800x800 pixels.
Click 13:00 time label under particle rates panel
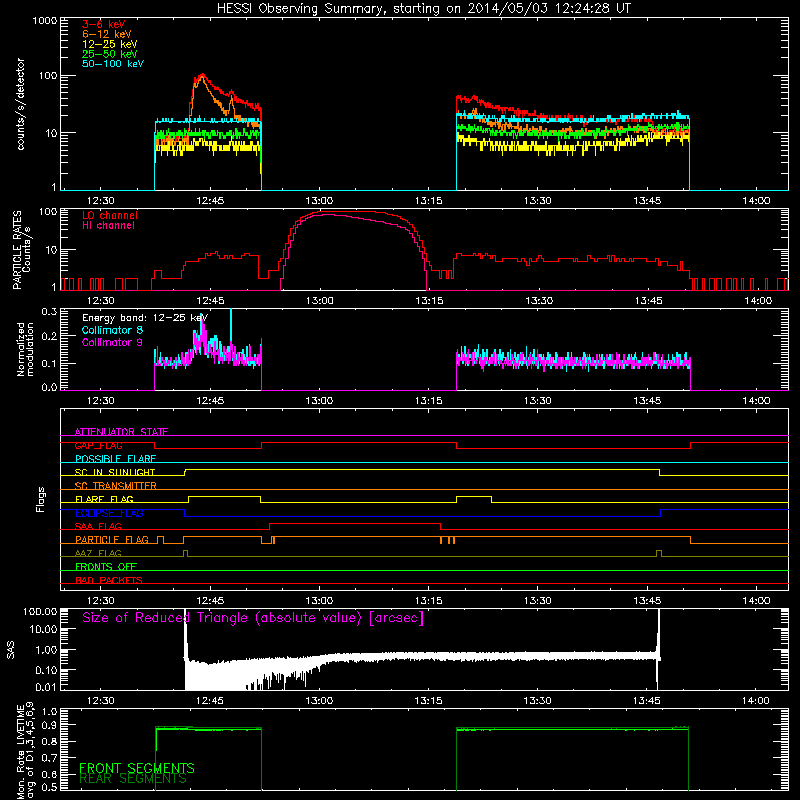(319, 301)
